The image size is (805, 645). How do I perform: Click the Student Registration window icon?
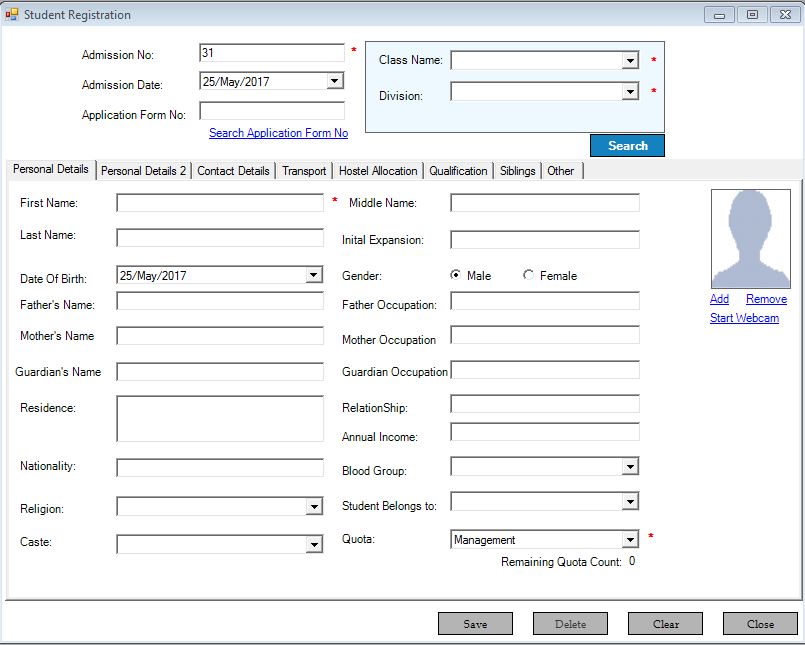pos(12,15)
